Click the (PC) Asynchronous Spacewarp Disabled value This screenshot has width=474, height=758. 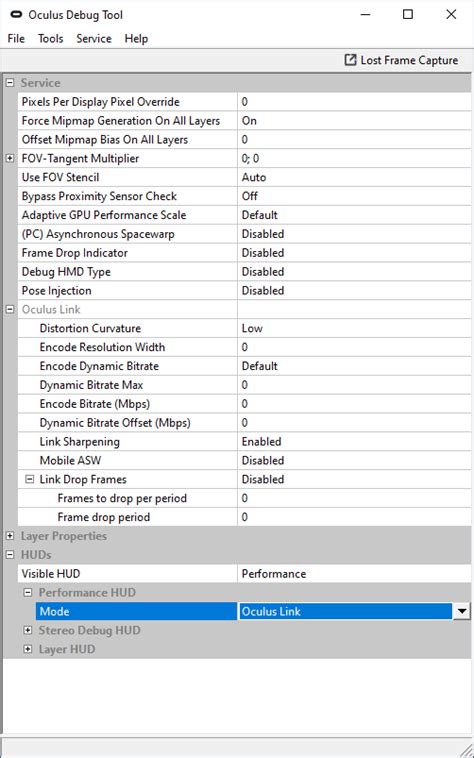354,234
